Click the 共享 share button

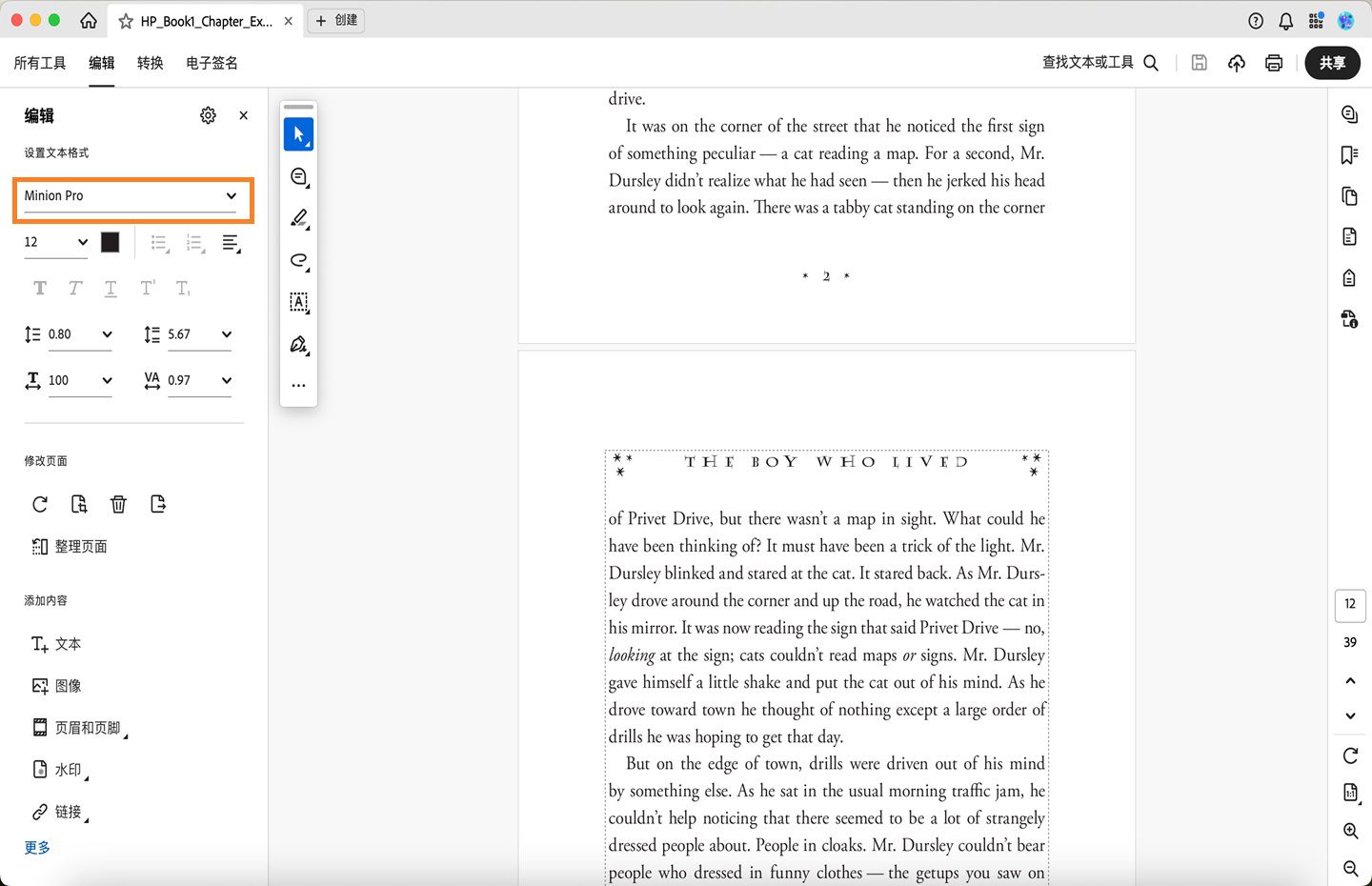1332,63
